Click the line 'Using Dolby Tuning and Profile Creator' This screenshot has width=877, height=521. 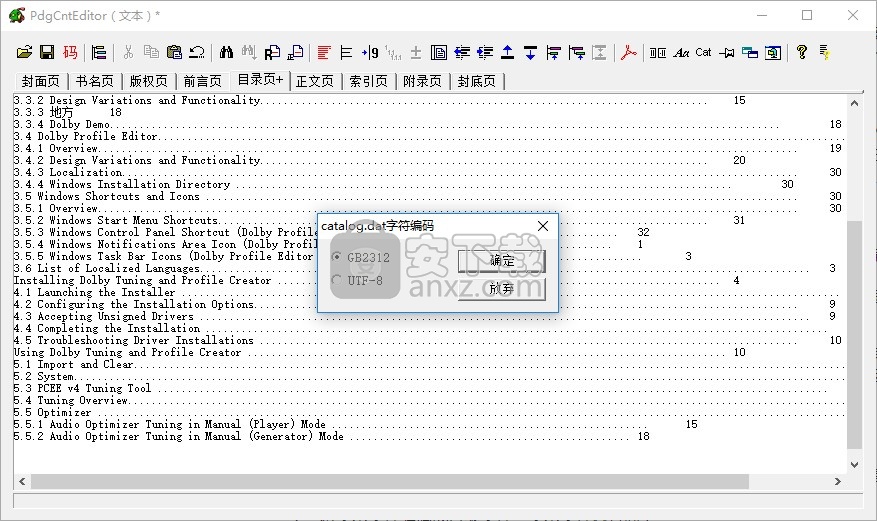(x=128, y=352)
